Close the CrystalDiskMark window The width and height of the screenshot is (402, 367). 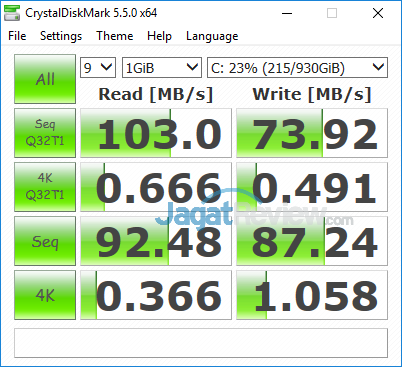[x=378, y=13]
